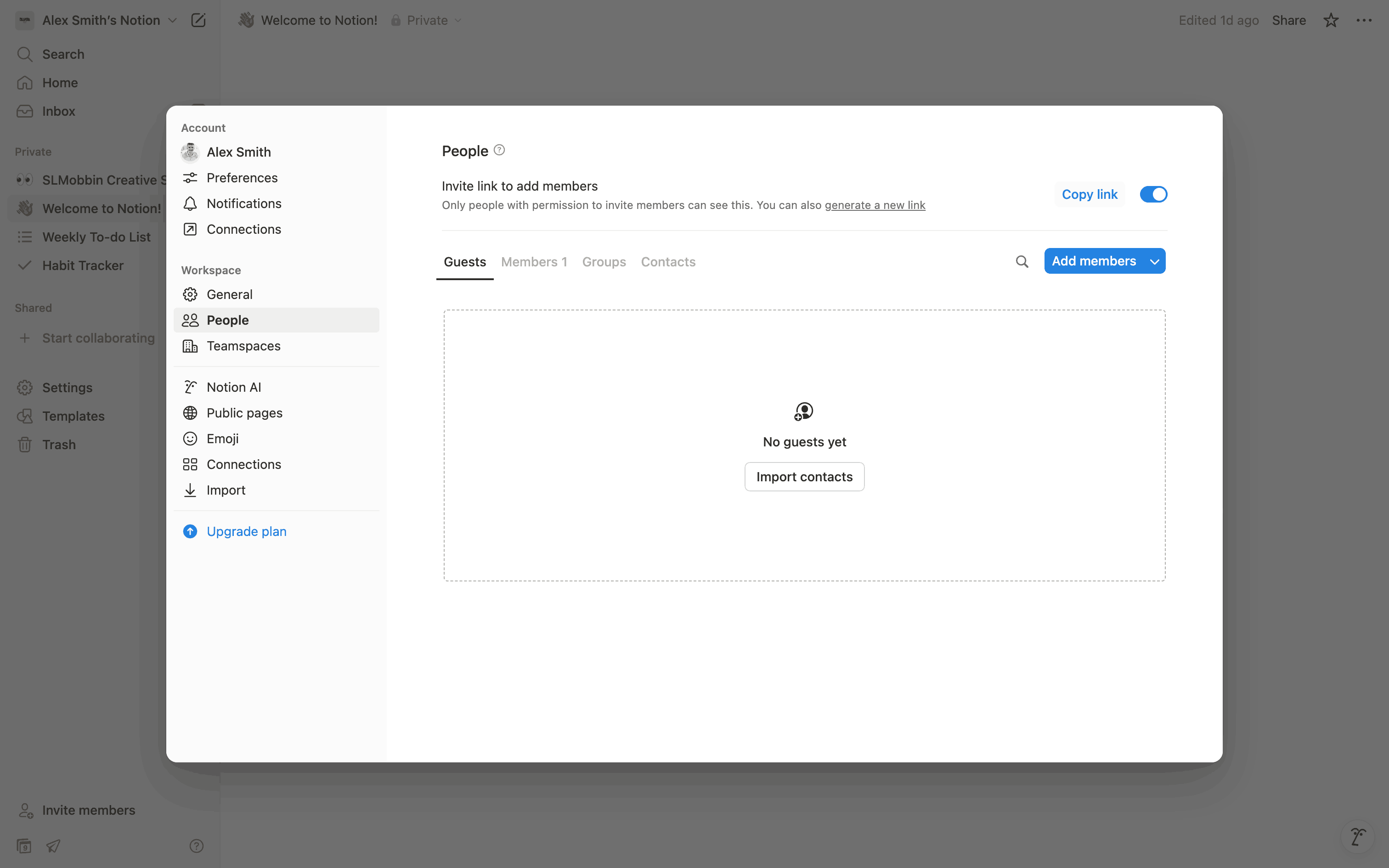Screen dimensions: 1389x868
Task: Click the Notion AI button in bottom corner
Action: click(x=1357, y=836)
